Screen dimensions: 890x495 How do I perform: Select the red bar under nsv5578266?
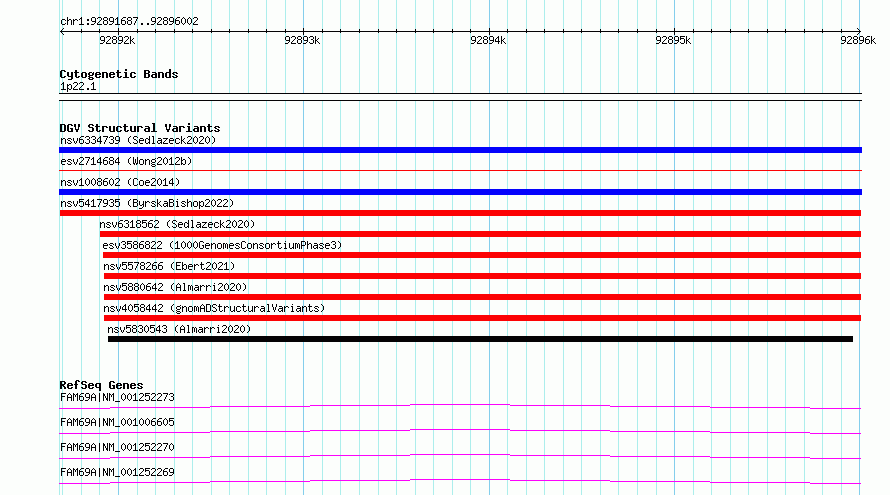point(482,276)
